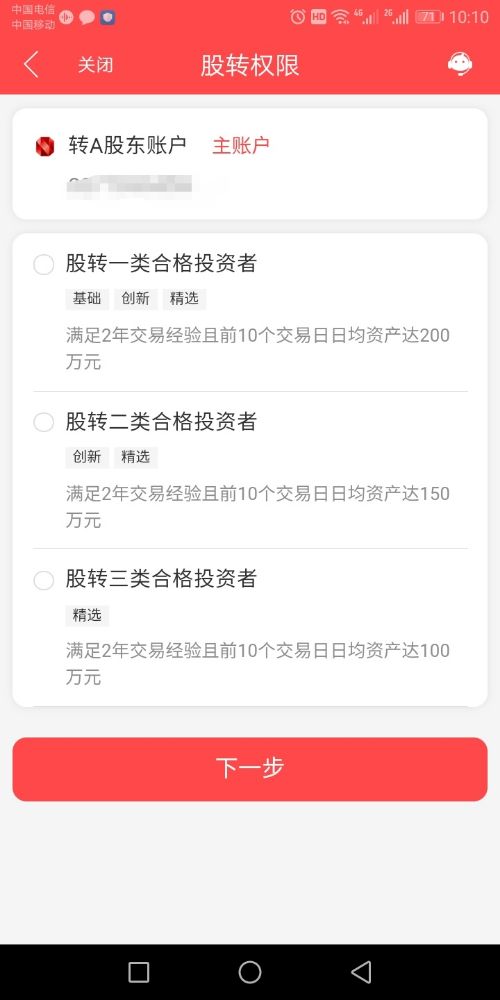The height and width of the screenshot is (1000, 500).
Task: Tap 创新 tag under second investor type
Action: coord(87,457)
